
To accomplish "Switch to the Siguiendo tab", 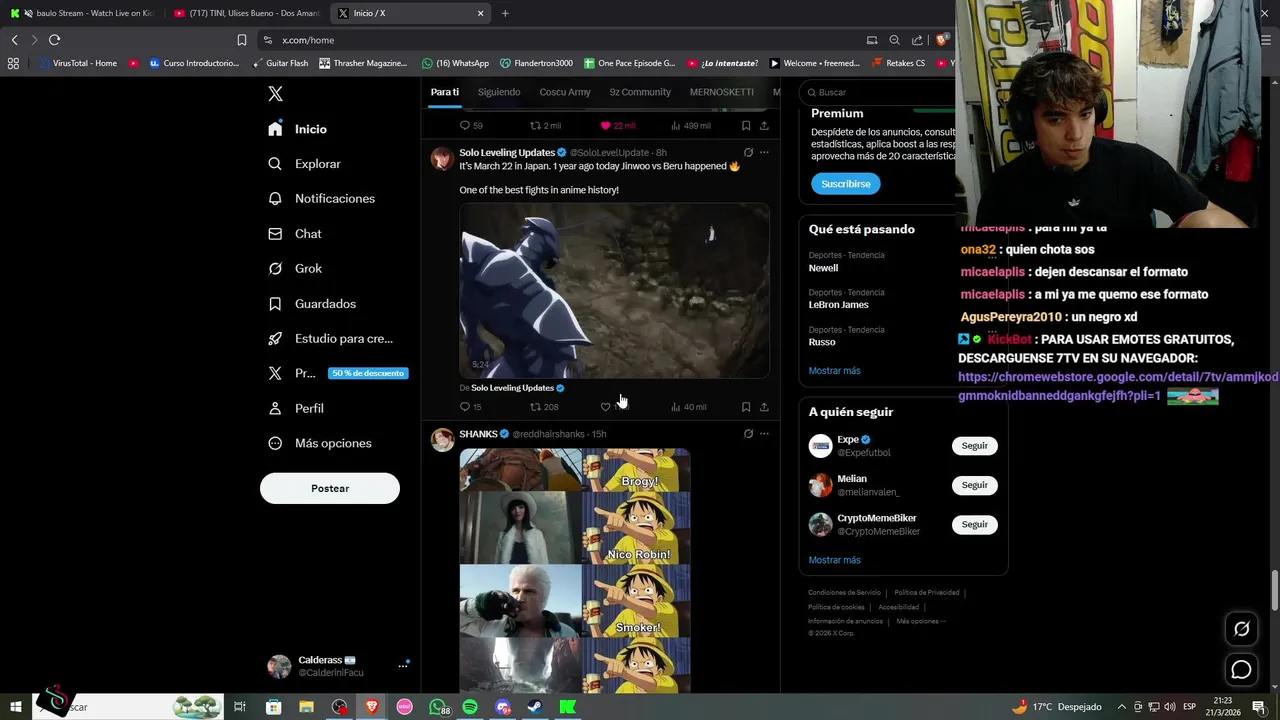I will (x=499, y=92).
